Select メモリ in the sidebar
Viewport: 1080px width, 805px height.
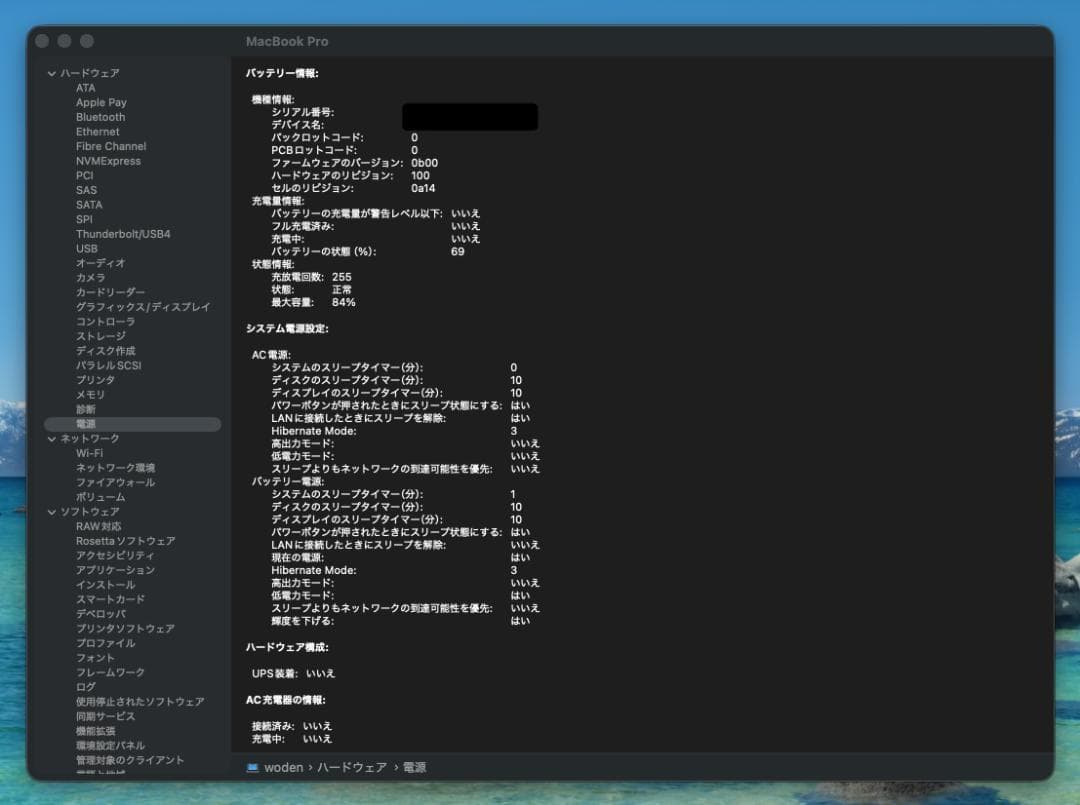point(90,395)
